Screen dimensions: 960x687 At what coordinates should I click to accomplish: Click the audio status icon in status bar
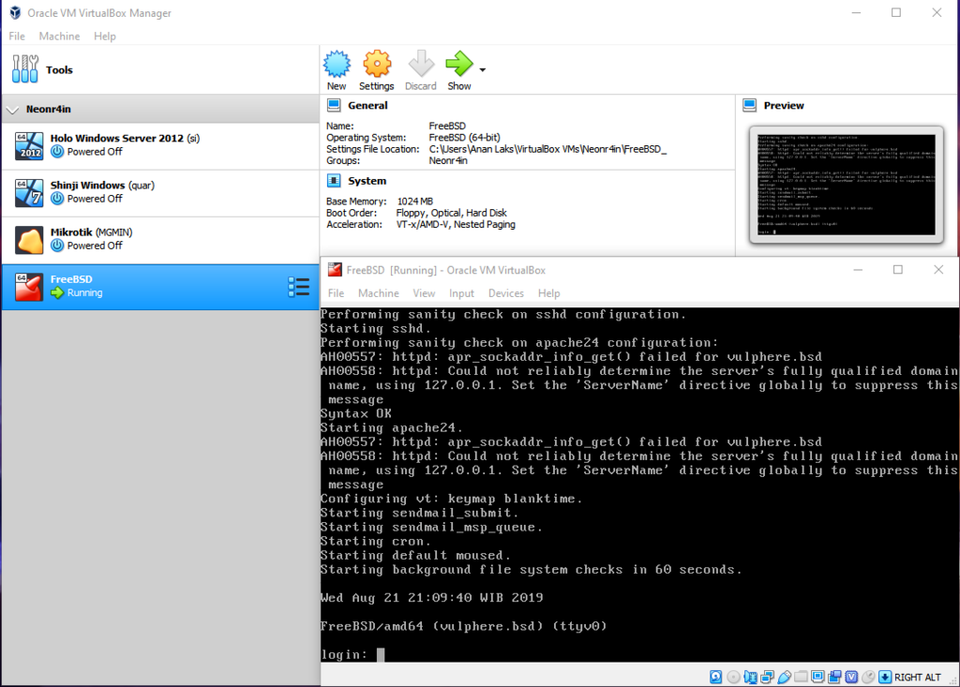(x=751, y=676)
